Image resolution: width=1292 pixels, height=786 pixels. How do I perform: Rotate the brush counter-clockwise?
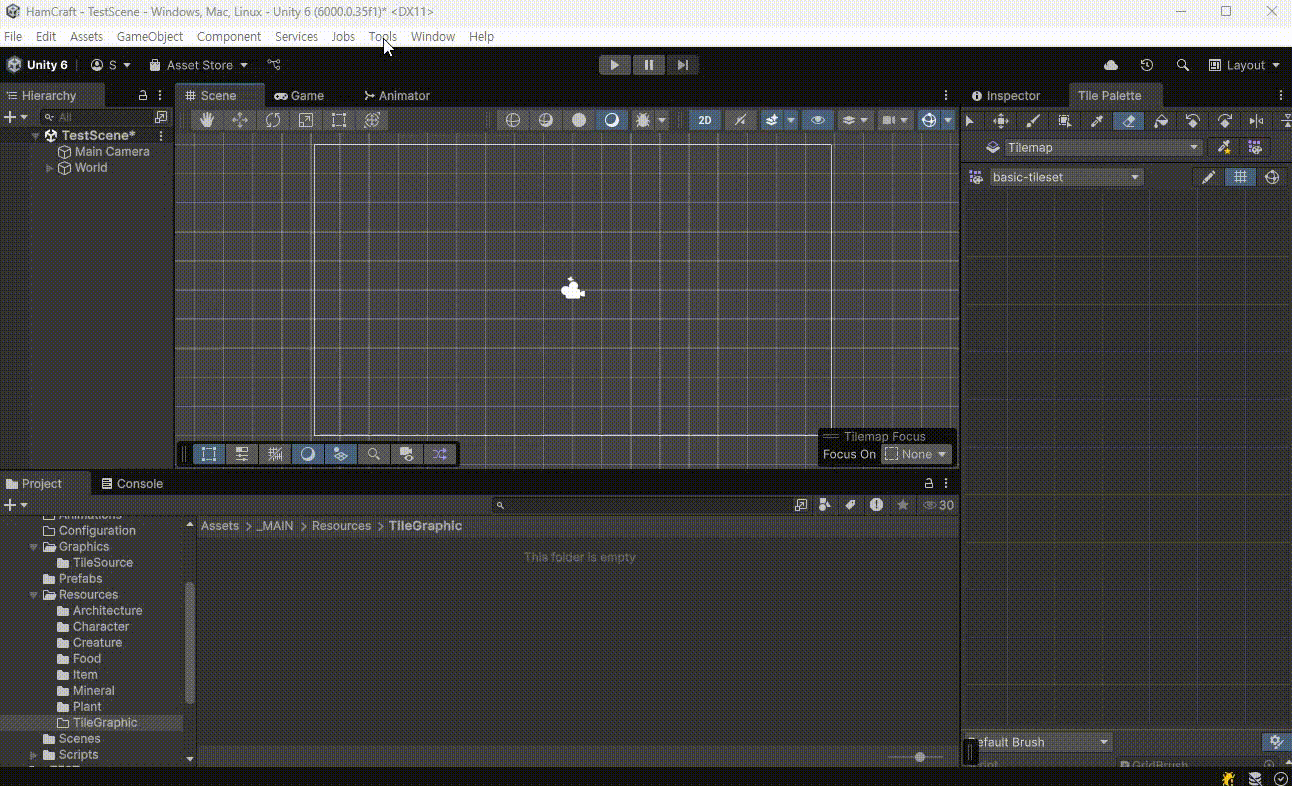coord(1193,121)
